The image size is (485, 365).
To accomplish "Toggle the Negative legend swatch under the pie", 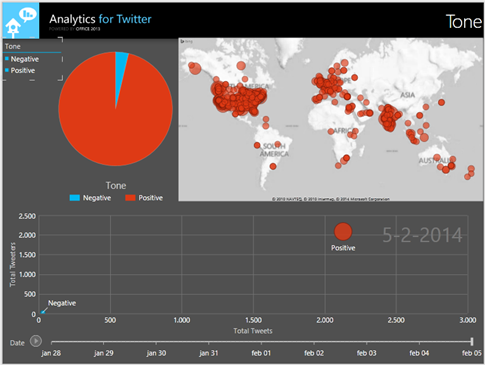I will pyautogui.click(x=75, y=198).
